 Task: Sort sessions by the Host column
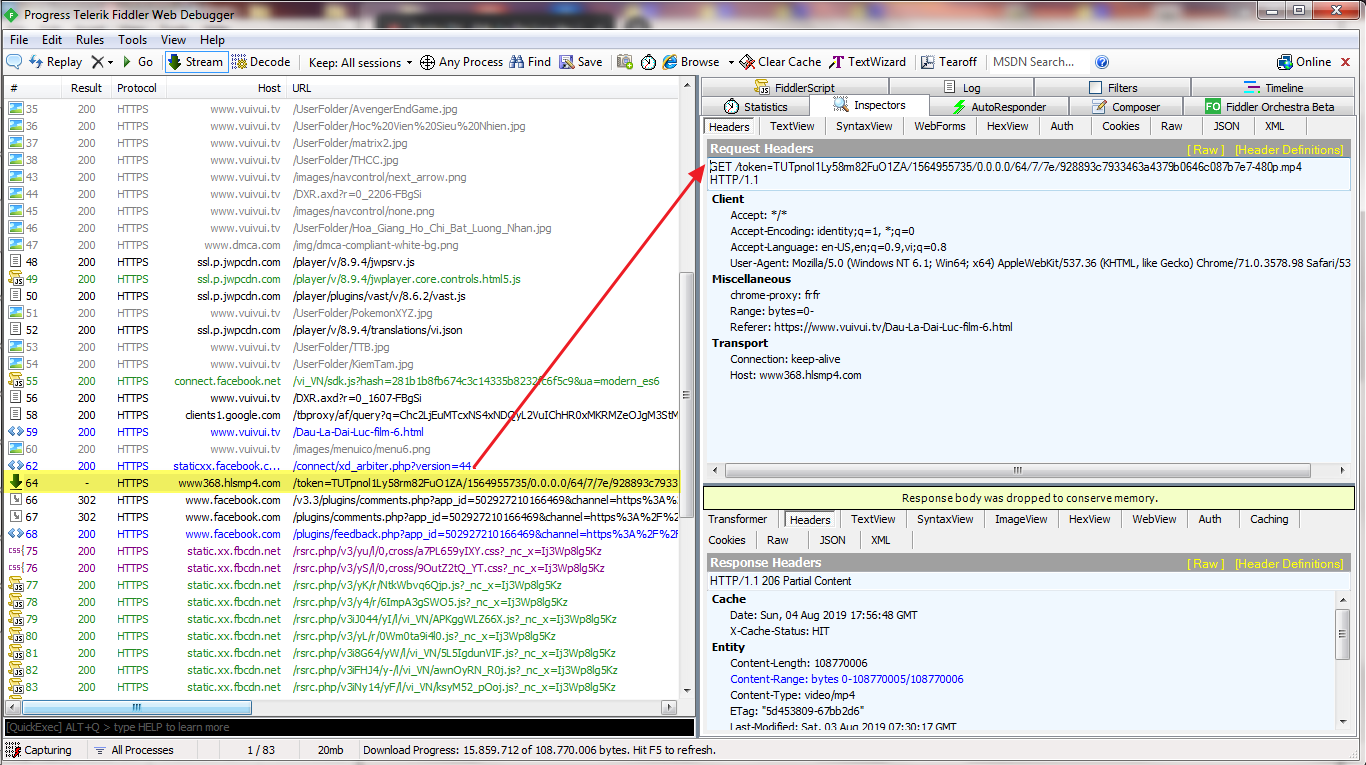point(226,88)
